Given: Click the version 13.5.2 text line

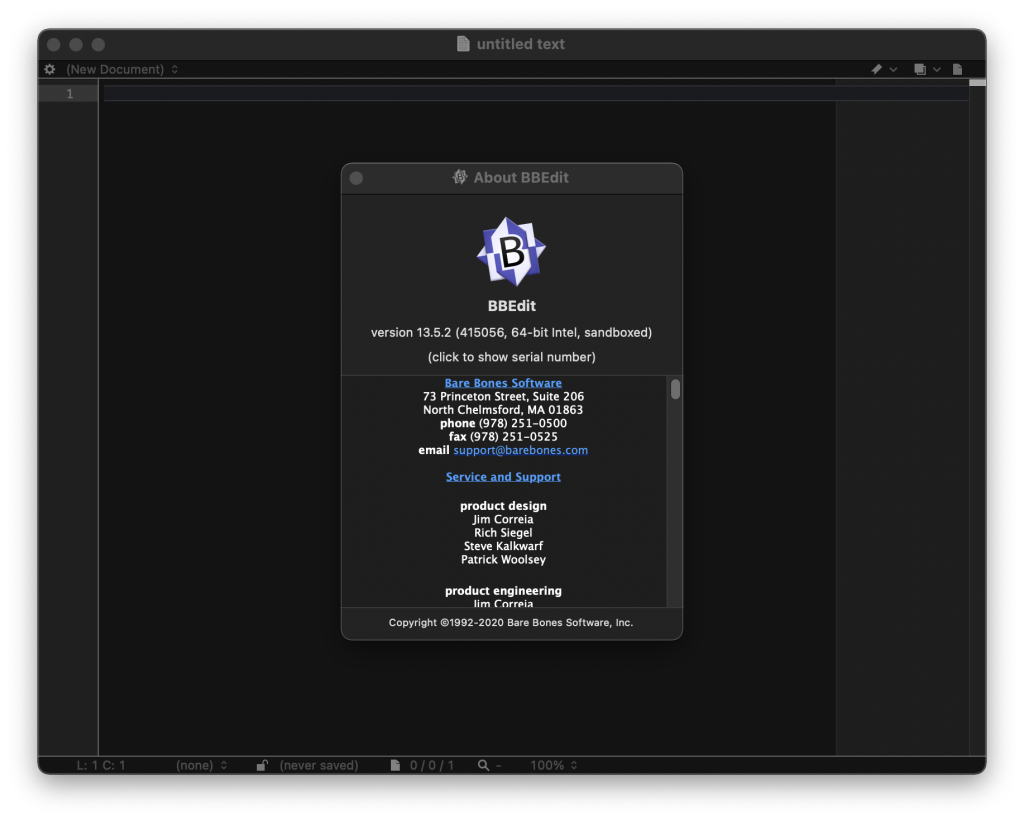Looking at the screenshot, I should point(511,332).
